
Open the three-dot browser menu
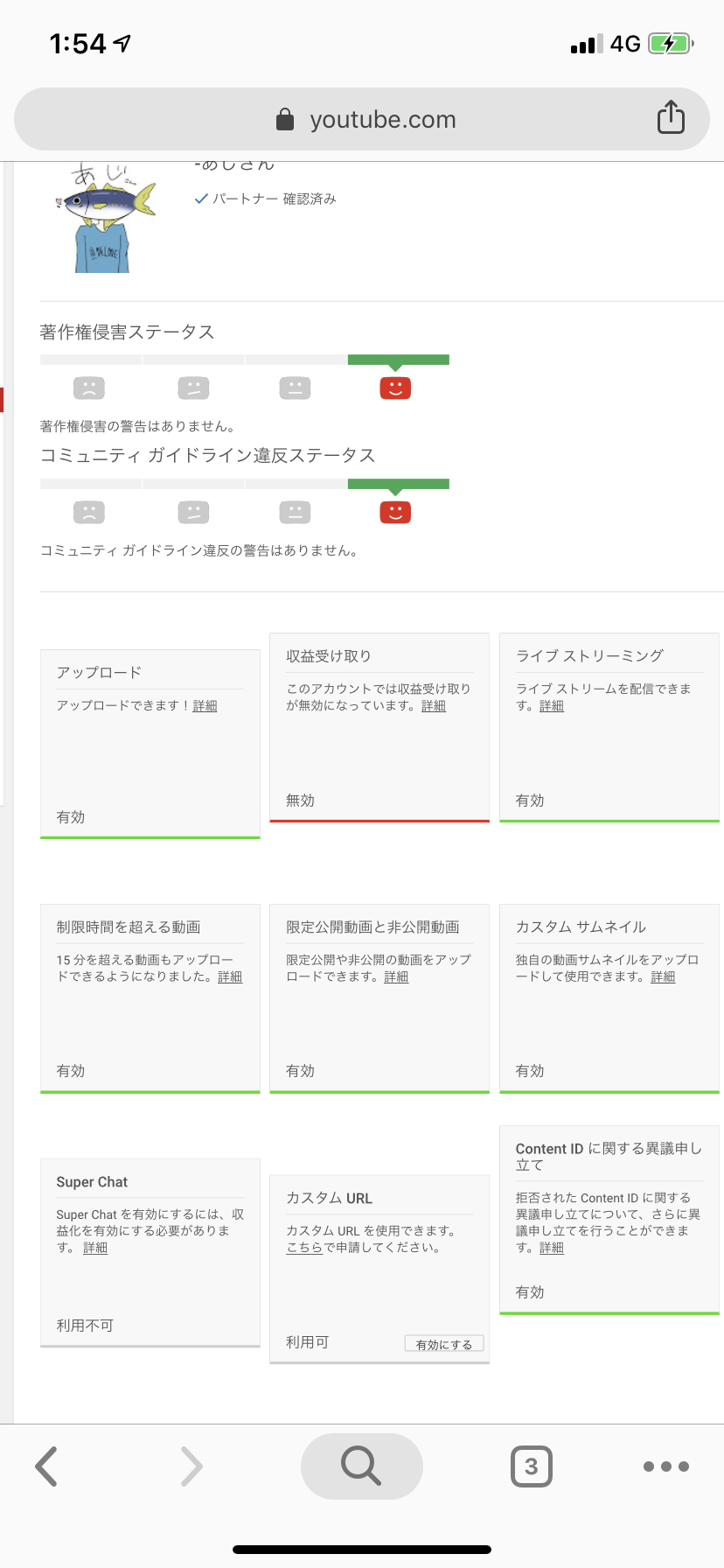[x=666, y=1466]
